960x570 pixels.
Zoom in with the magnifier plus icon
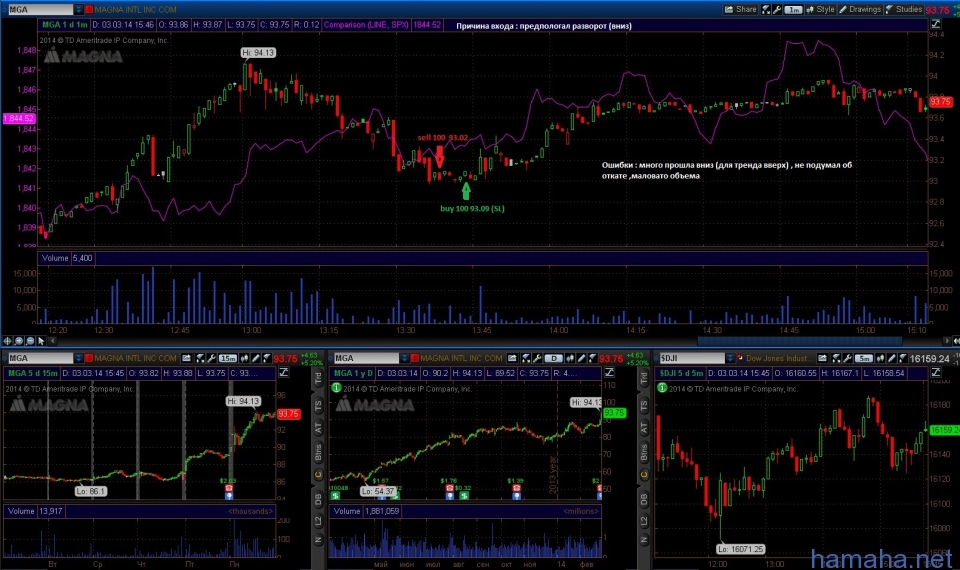coord(19,340)
